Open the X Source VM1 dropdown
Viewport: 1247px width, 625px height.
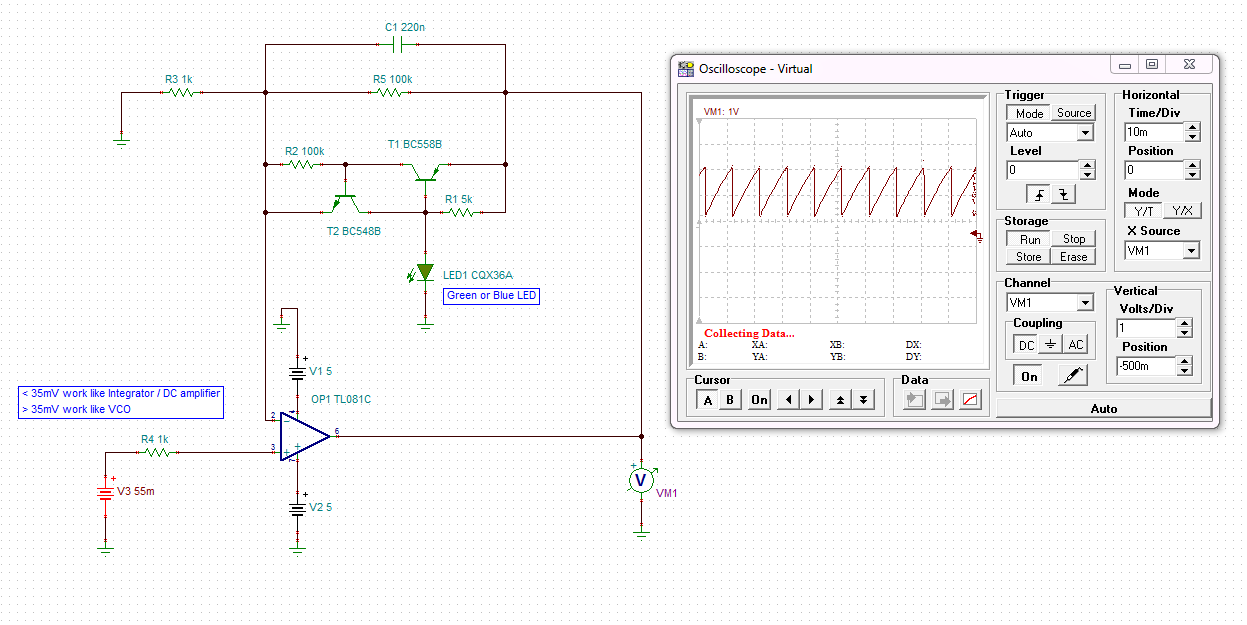[x=1190, y=251]
